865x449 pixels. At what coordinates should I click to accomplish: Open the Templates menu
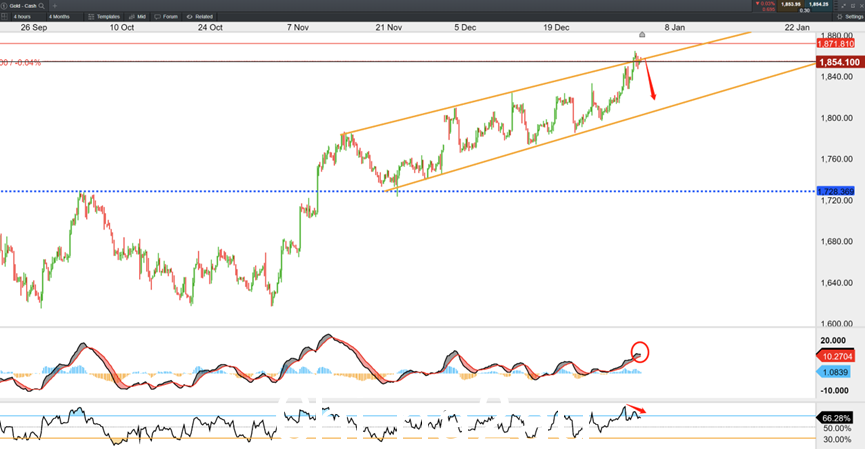tap(104, 17)
